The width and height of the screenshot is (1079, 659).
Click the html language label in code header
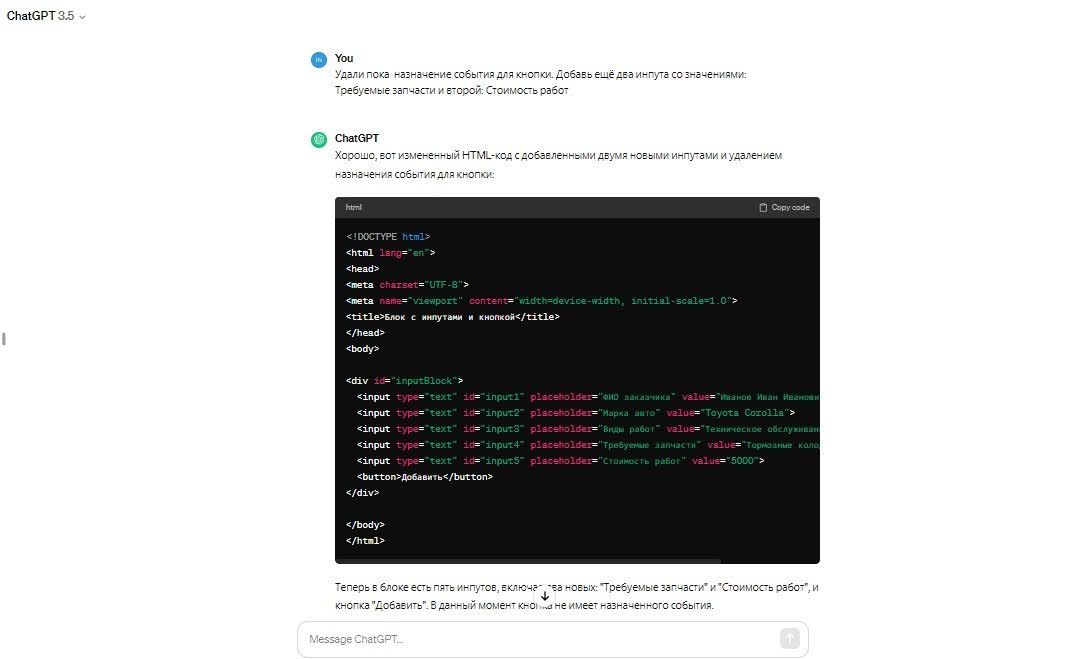pyautogui.click(x=354, y=208)
